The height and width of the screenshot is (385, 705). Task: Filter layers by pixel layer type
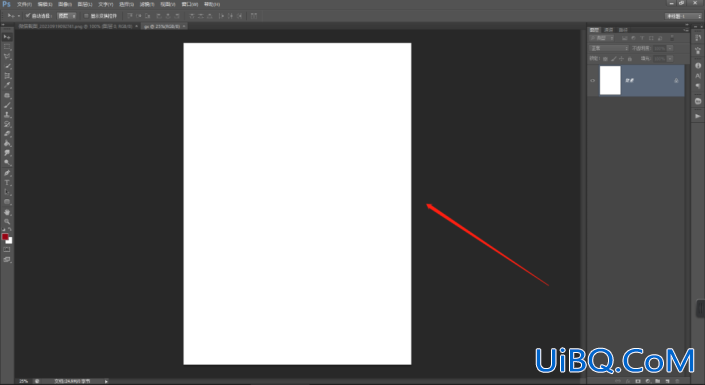tap(625, 38)
